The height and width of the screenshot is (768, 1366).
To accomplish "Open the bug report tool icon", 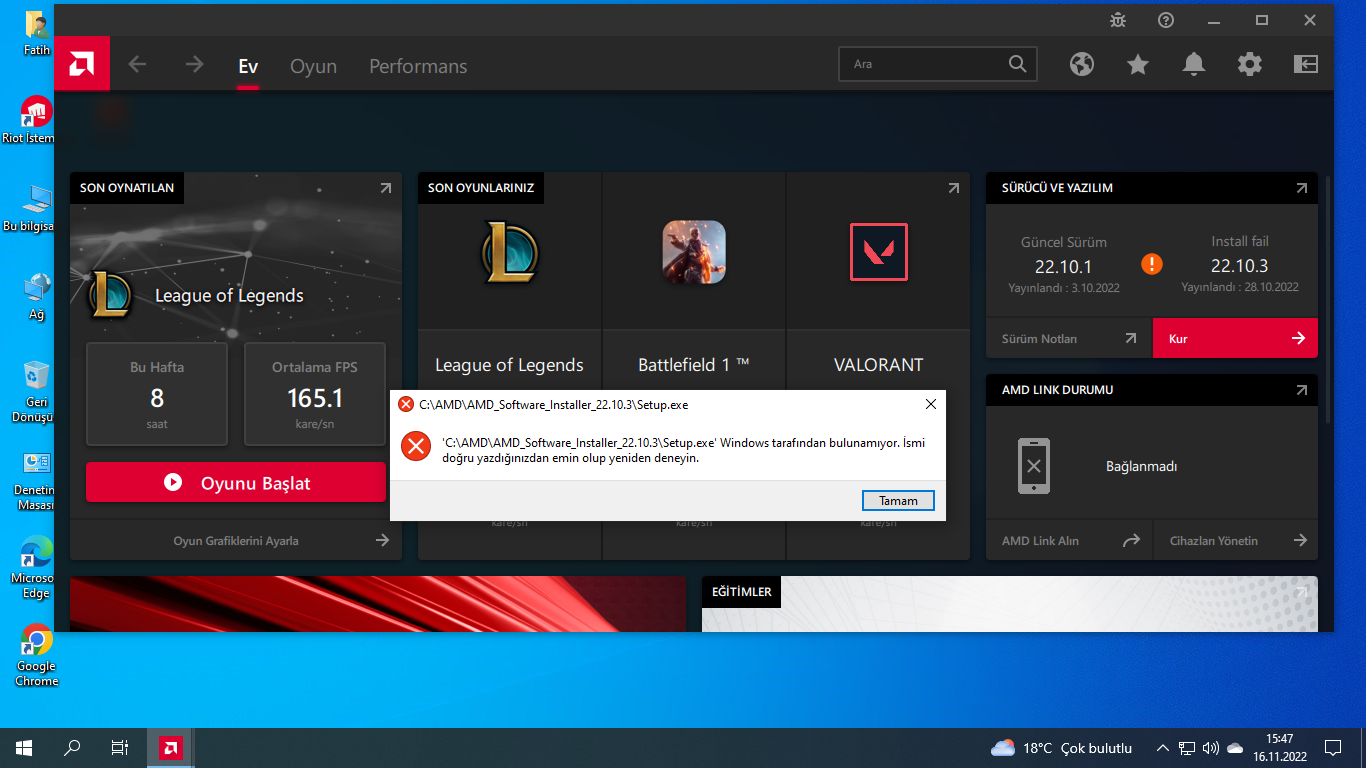I will (x=1118, y=20).
